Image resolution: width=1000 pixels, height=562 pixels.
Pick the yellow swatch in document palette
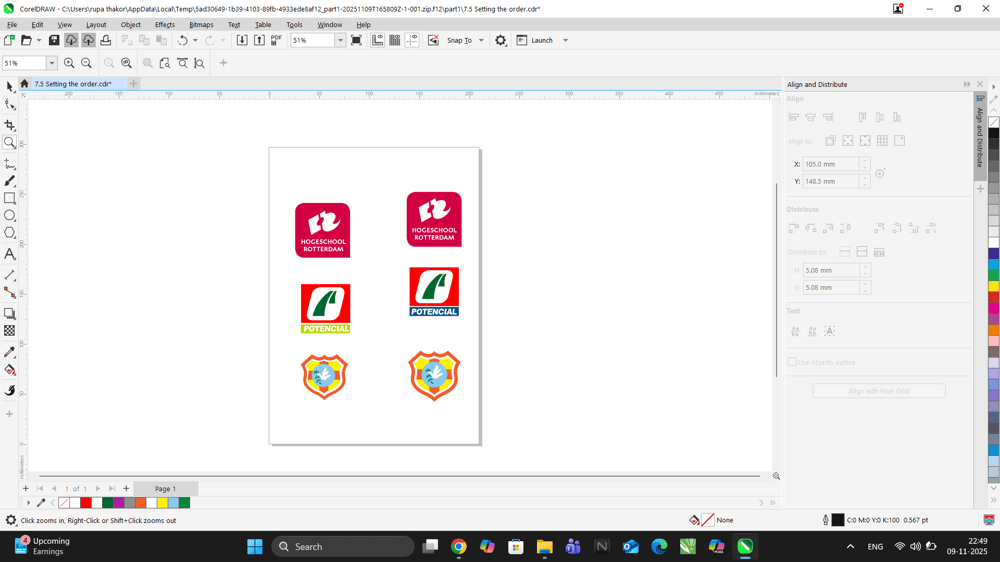(162, 503)
